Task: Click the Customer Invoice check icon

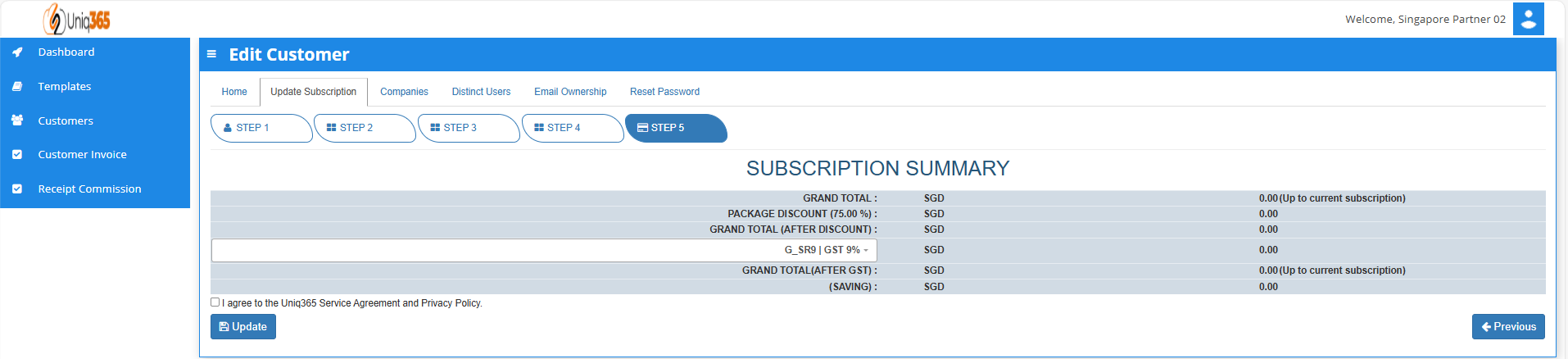Action: (17, 154)
